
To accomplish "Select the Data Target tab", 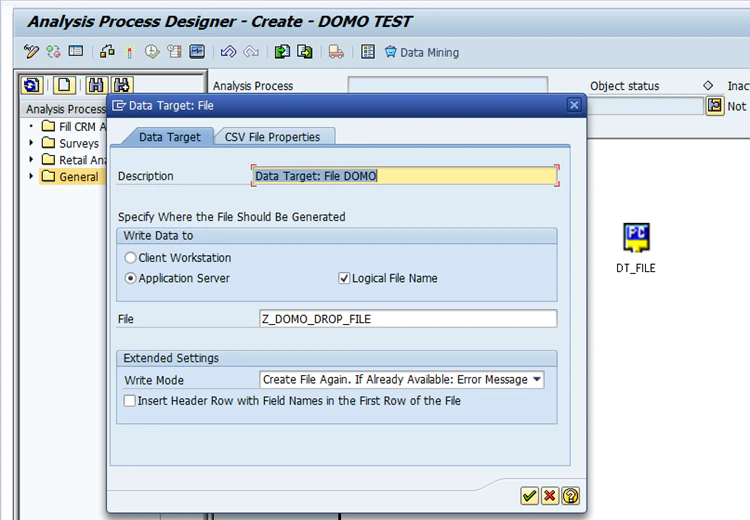I will point(169,137).
